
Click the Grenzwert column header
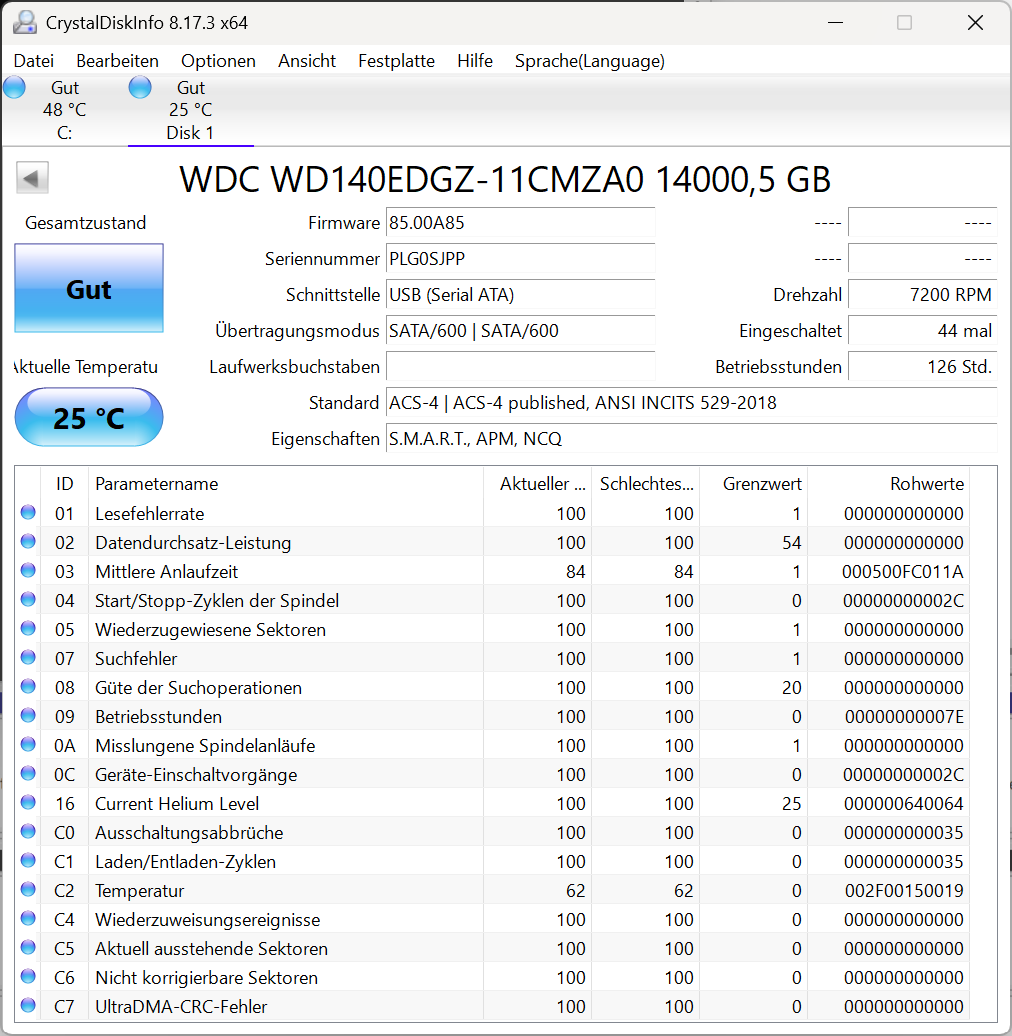click(x=754, y=484)
